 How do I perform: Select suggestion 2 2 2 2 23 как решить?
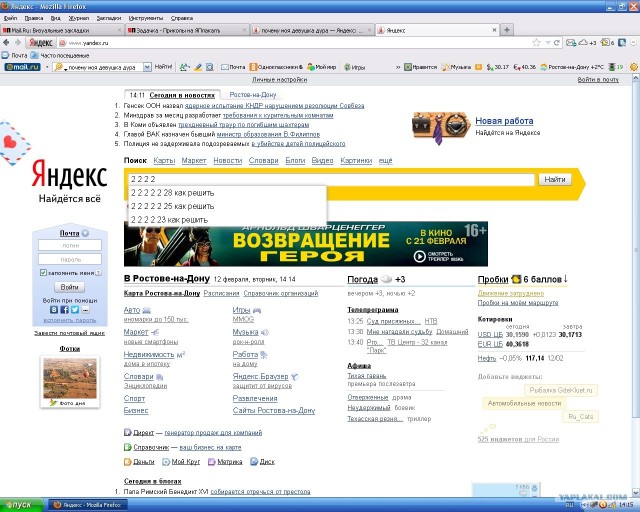[227, 220]
